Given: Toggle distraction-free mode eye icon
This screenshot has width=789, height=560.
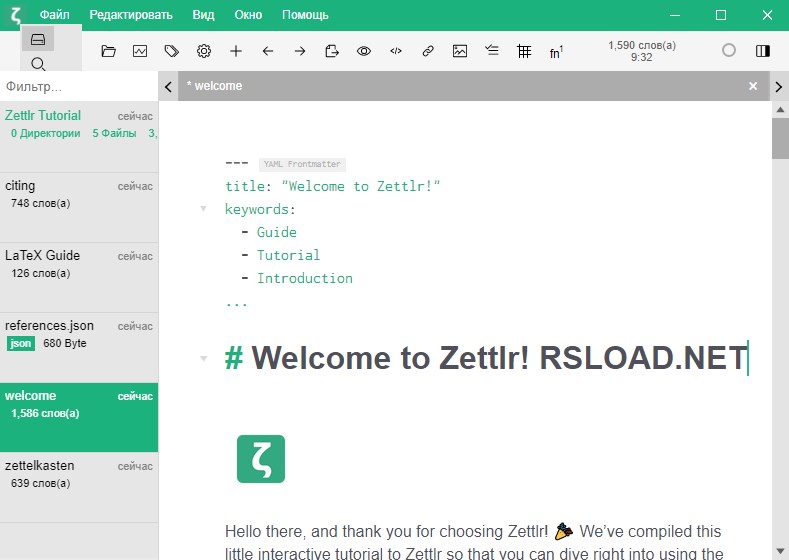Looking at the screenshot, I should (364, 51).
